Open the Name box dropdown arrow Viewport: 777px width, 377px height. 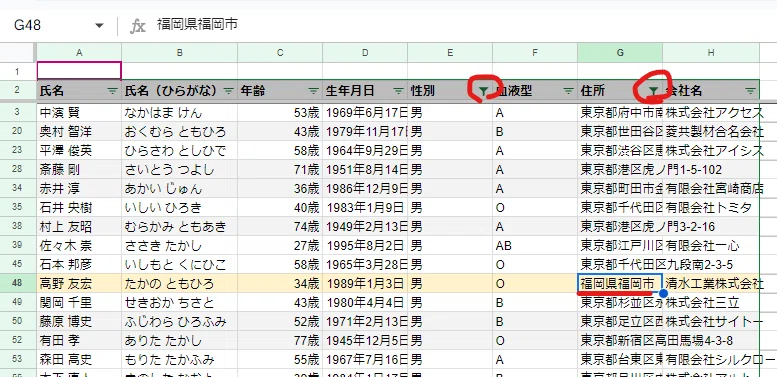(99, 25)
